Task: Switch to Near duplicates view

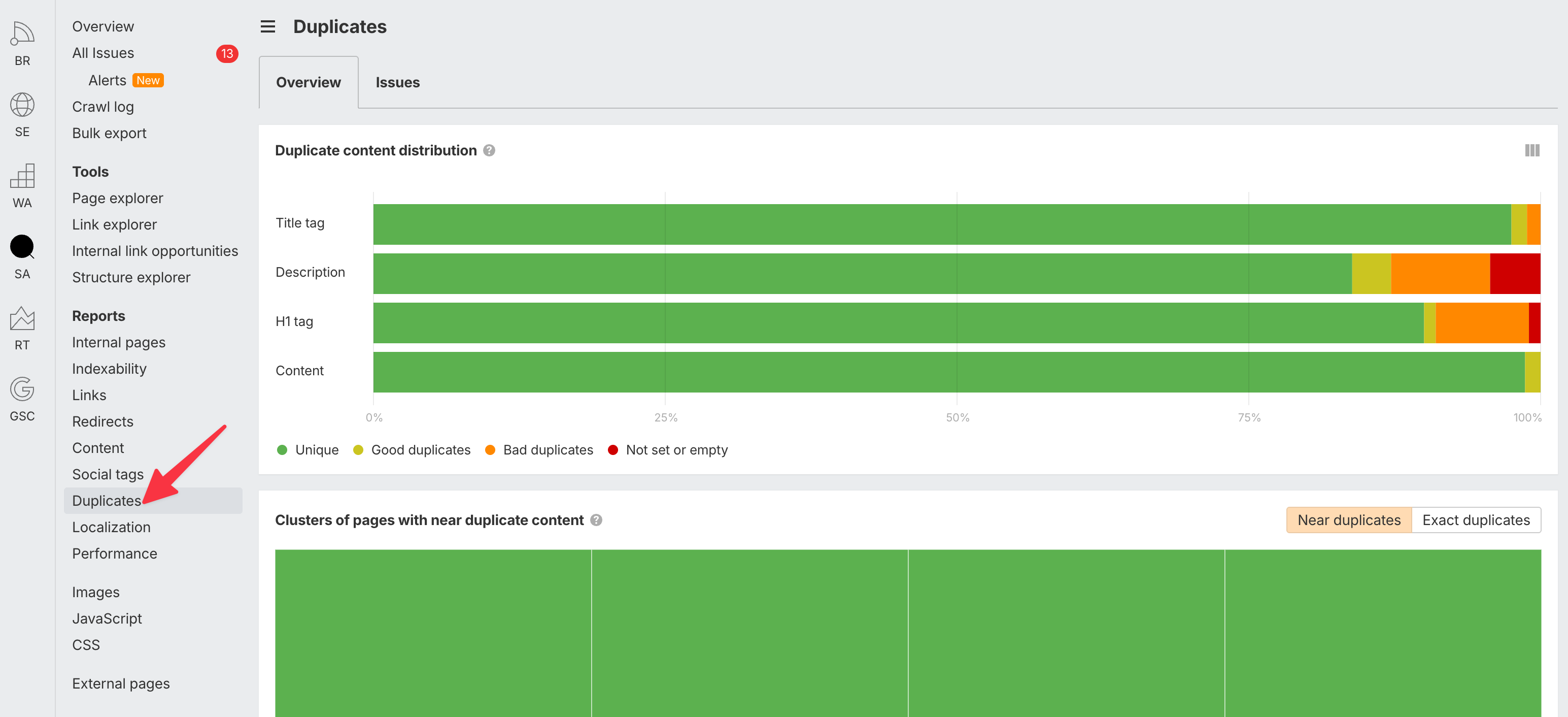Action: pyautogui.click(x=1348, y=520)
